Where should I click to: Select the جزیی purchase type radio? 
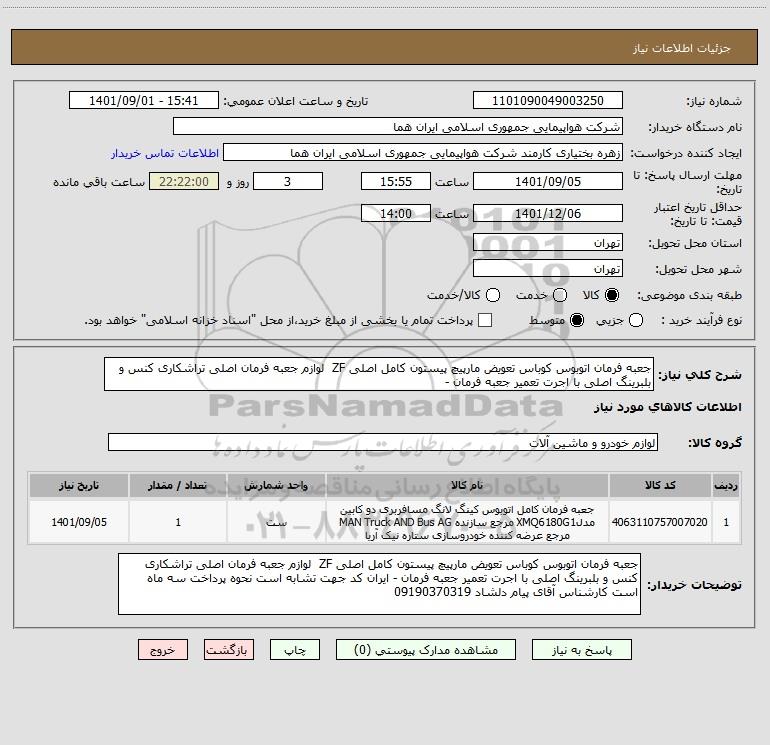point(636,320)
